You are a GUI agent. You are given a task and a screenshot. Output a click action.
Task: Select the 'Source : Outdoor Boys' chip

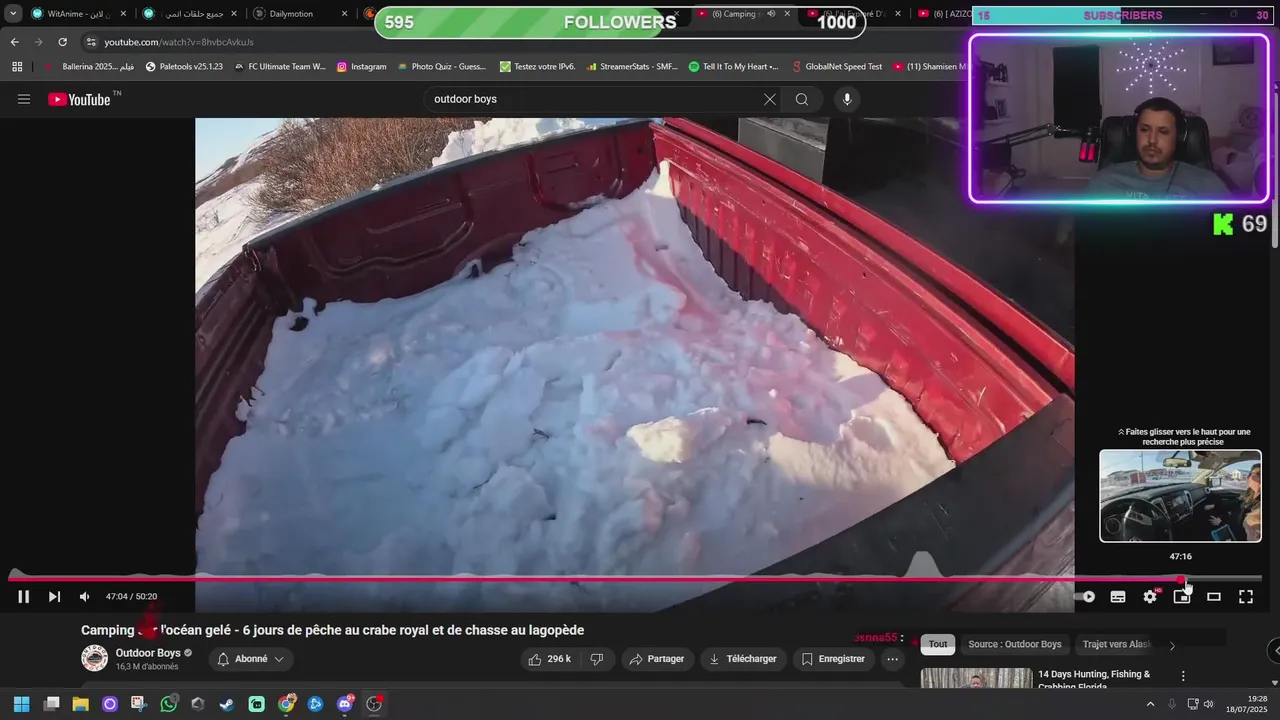(x=1015, y=644)
